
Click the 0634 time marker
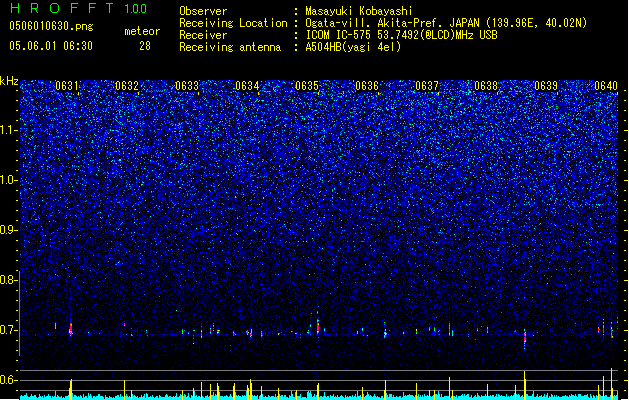tap(247, 86)
